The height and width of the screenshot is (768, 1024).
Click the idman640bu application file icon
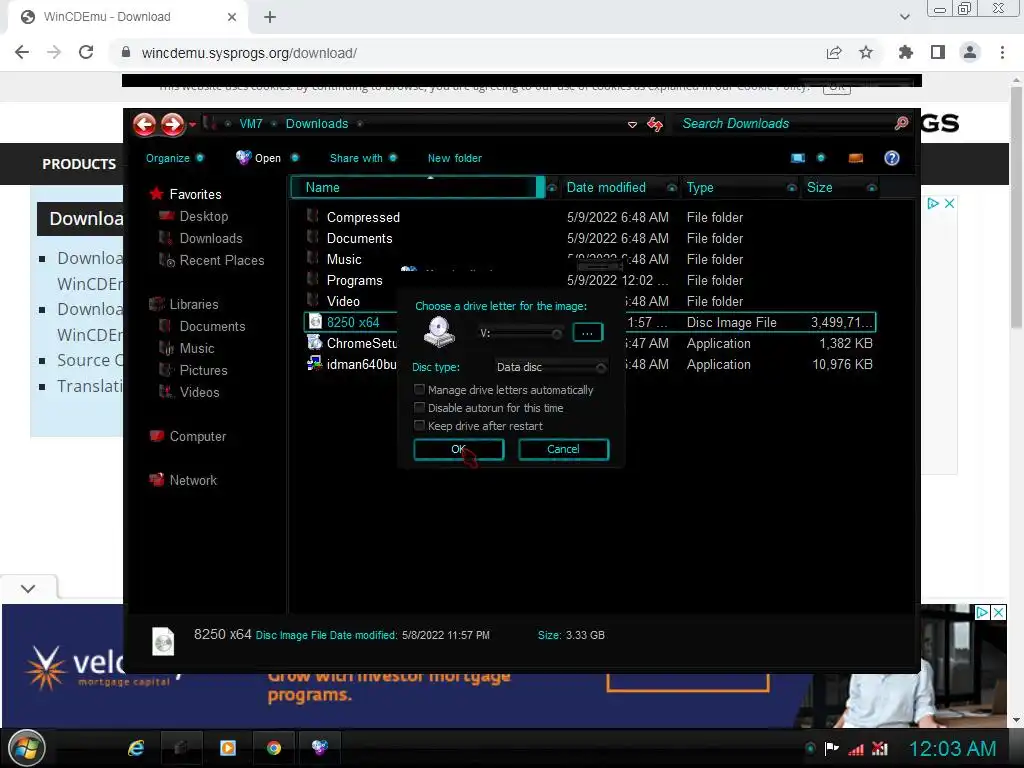[x=315, y=363]
